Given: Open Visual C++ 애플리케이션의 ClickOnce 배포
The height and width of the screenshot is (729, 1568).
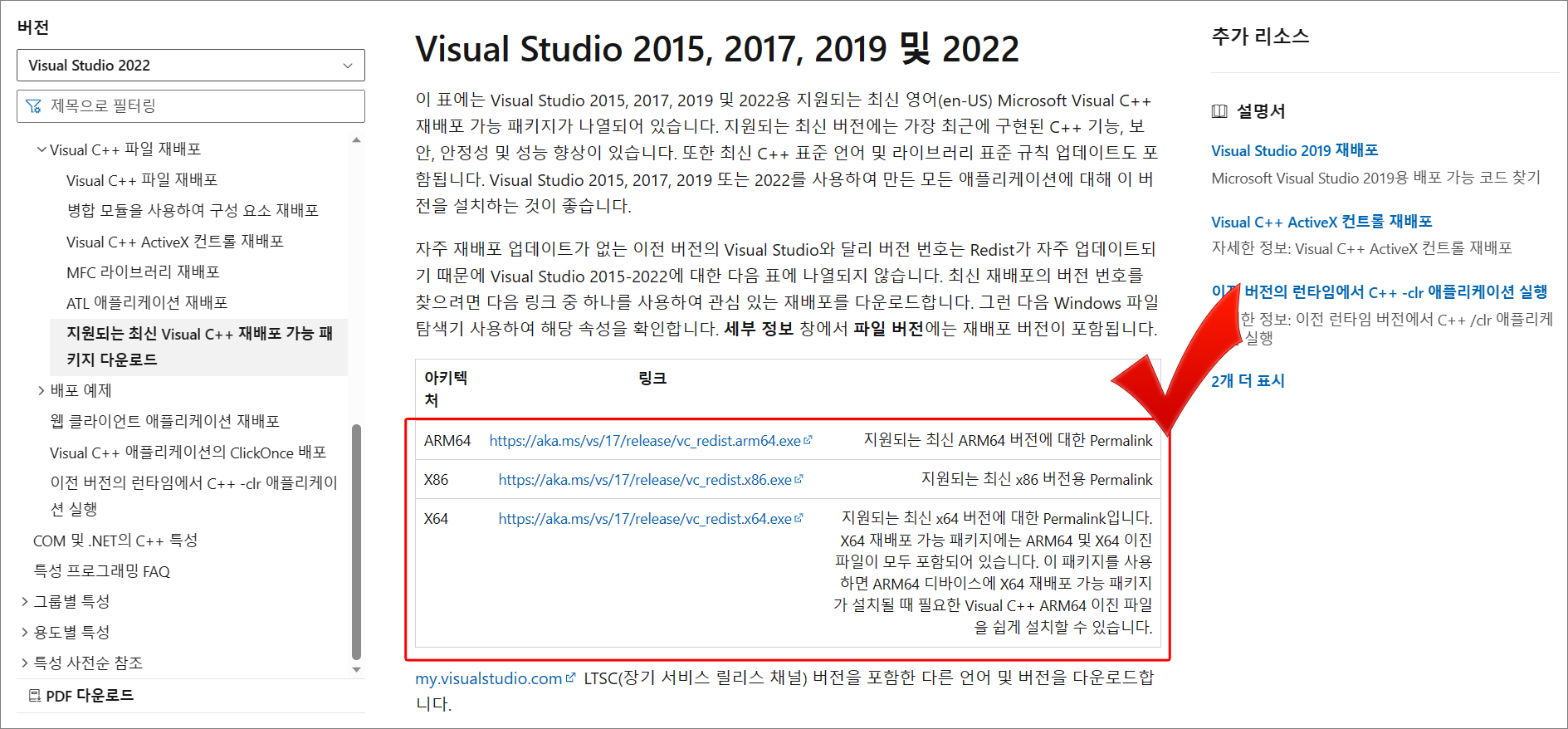Looking at the screenshot, I should tap(188, 453).
